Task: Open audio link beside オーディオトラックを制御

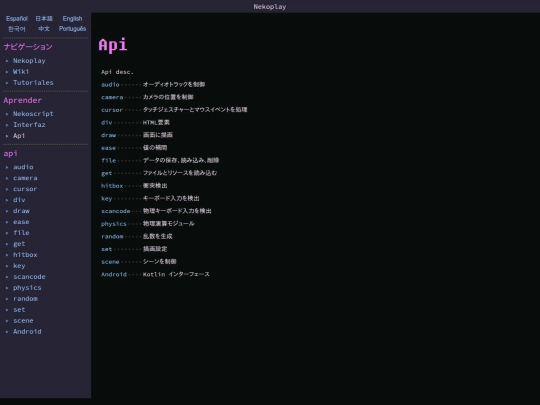Action: coord(110,85)
